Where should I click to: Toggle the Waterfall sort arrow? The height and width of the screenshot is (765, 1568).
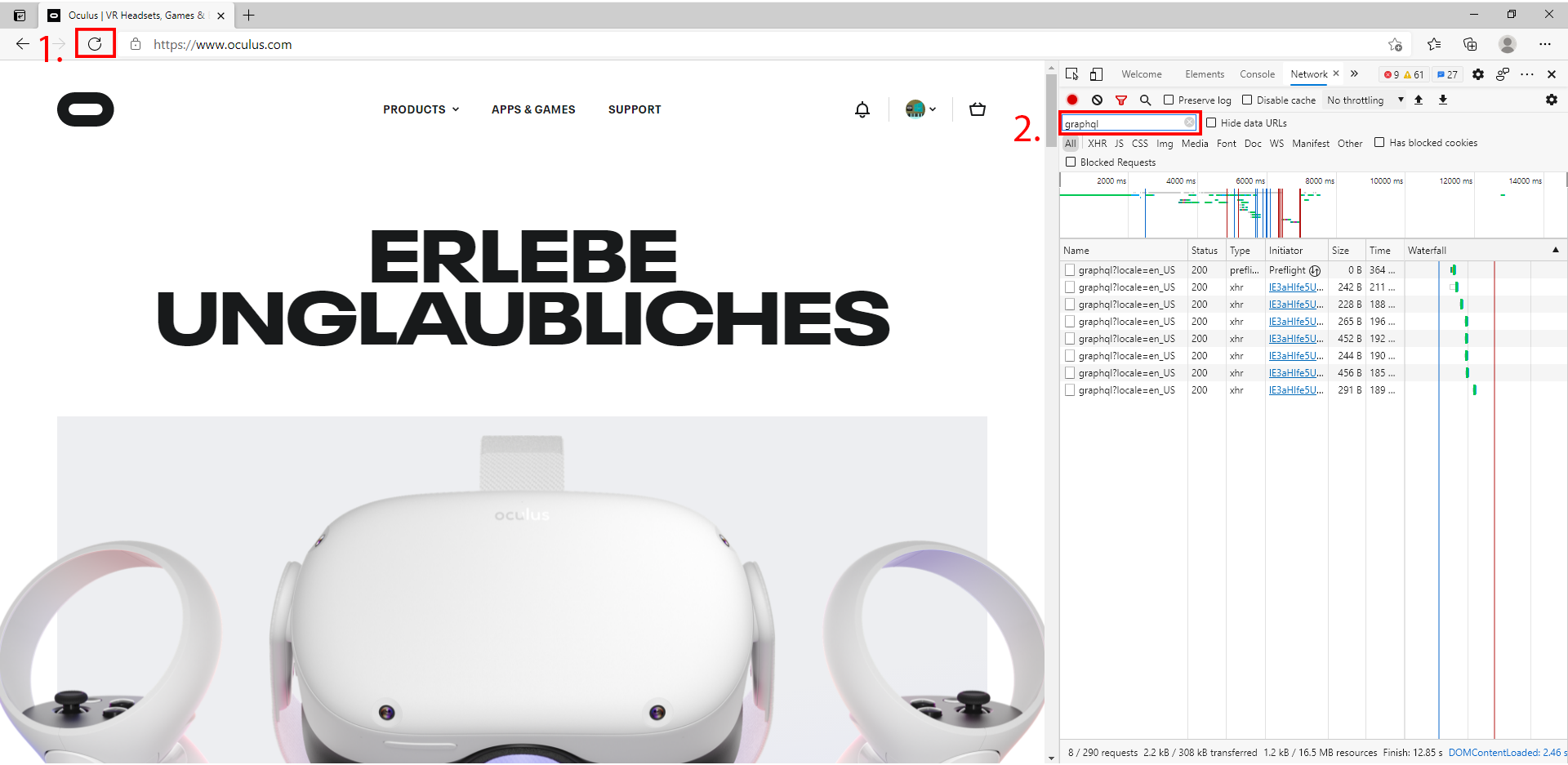pos(1555,250)
